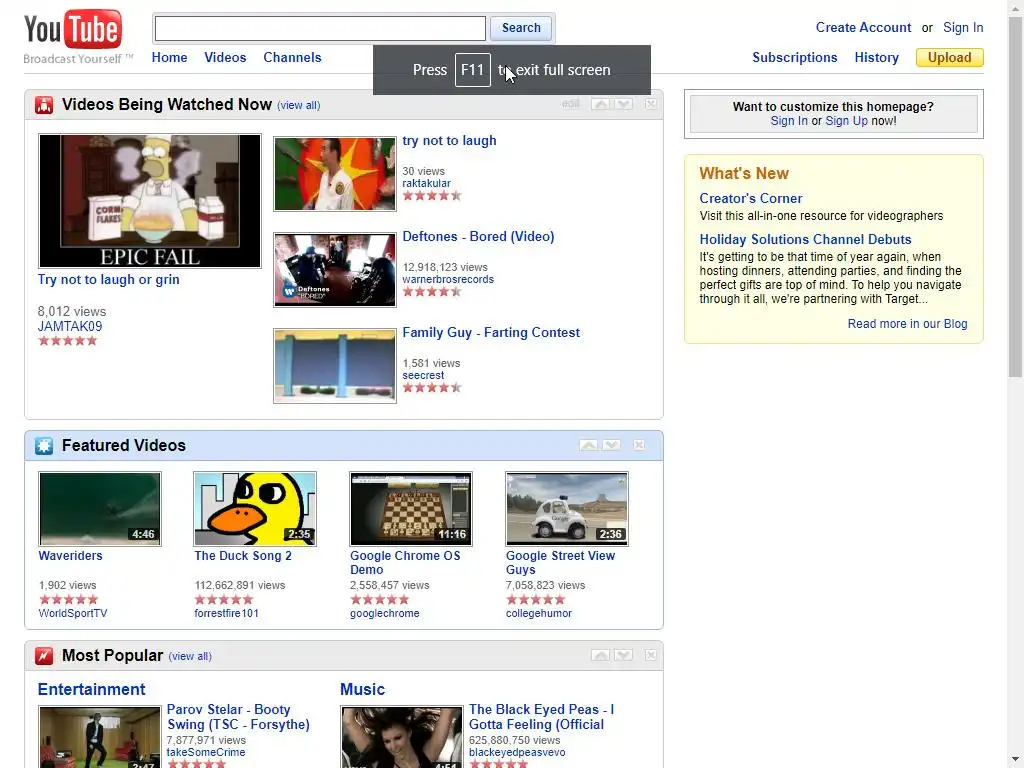The image size is (1024, 768).
Task: Open the Videos menu item
Action: pyautogui.click(x=225, y=57)
